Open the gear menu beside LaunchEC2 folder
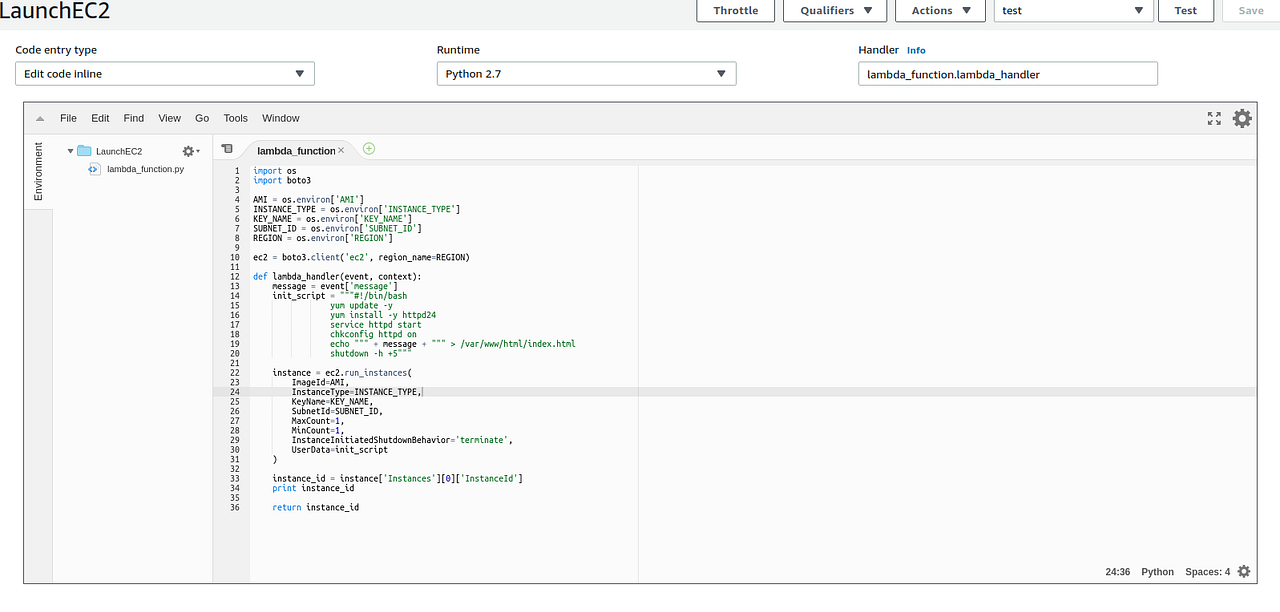 [188, 150]
